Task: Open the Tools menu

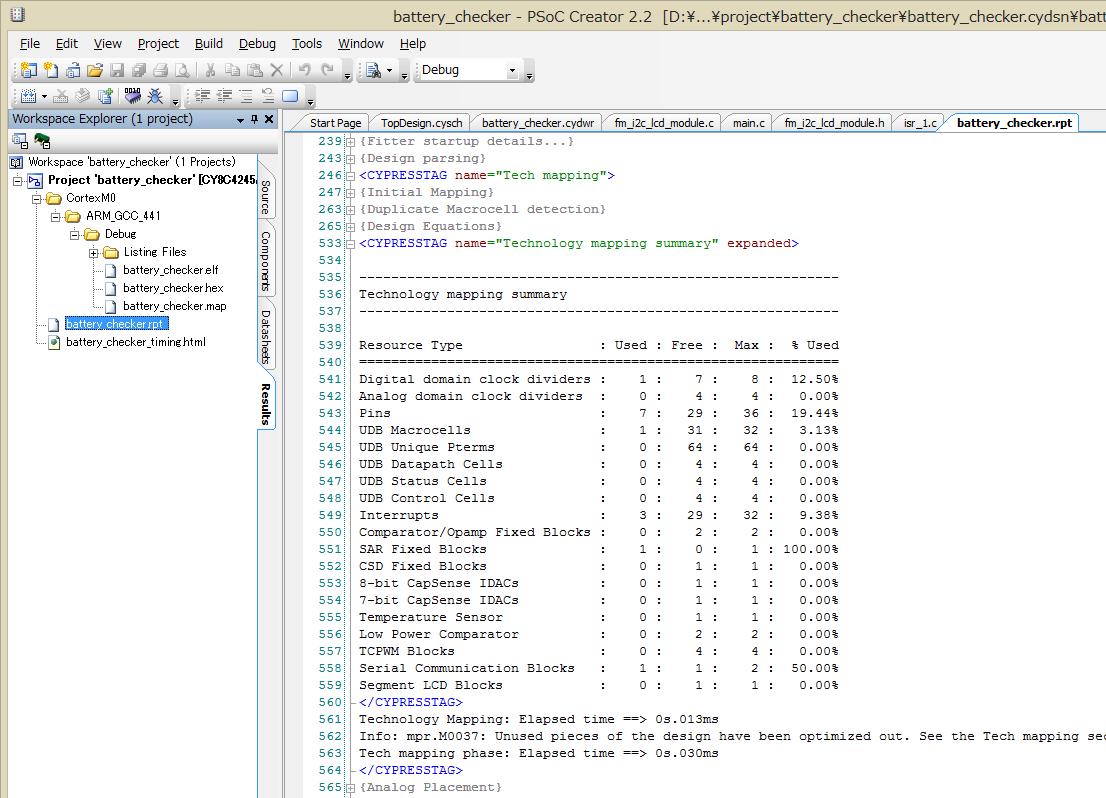Action: 307,44
